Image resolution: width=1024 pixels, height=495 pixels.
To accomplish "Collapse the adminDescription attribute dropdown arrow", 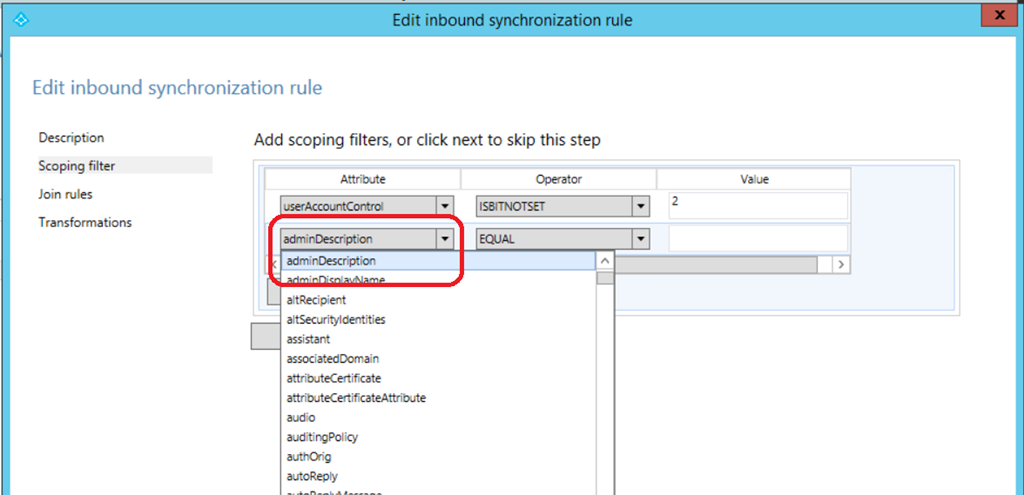I will click(444, 239).
